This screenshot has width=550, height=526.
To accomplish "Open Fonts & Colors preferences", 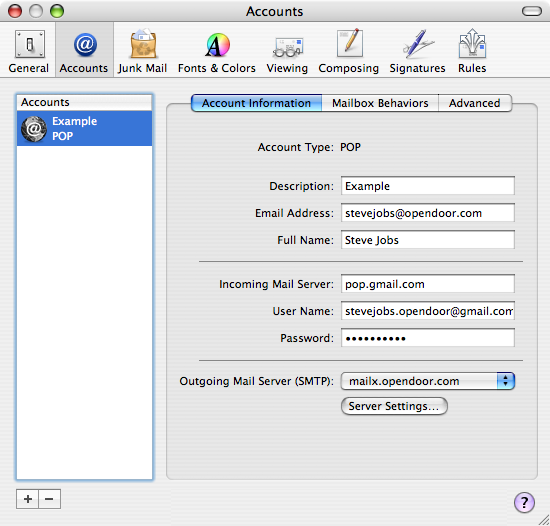I will pyautogui.click(x=217, y=52).
